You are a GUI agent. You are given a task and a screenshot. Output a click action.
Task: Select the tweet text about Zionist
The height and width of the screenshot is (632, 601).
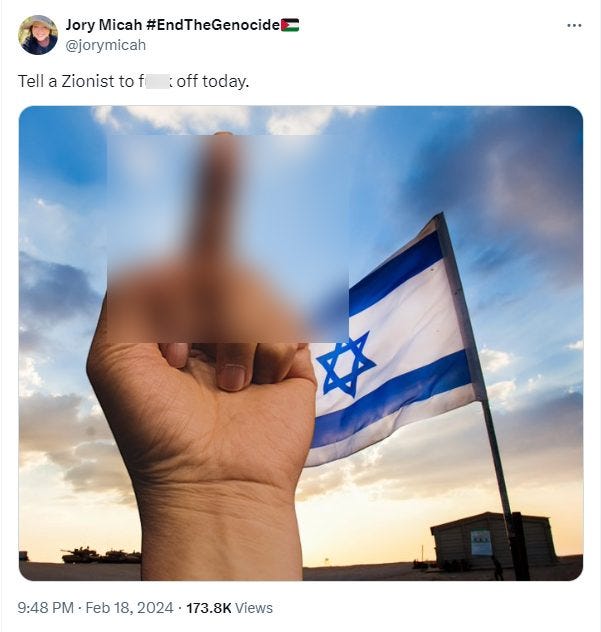[x=133, y=81]
